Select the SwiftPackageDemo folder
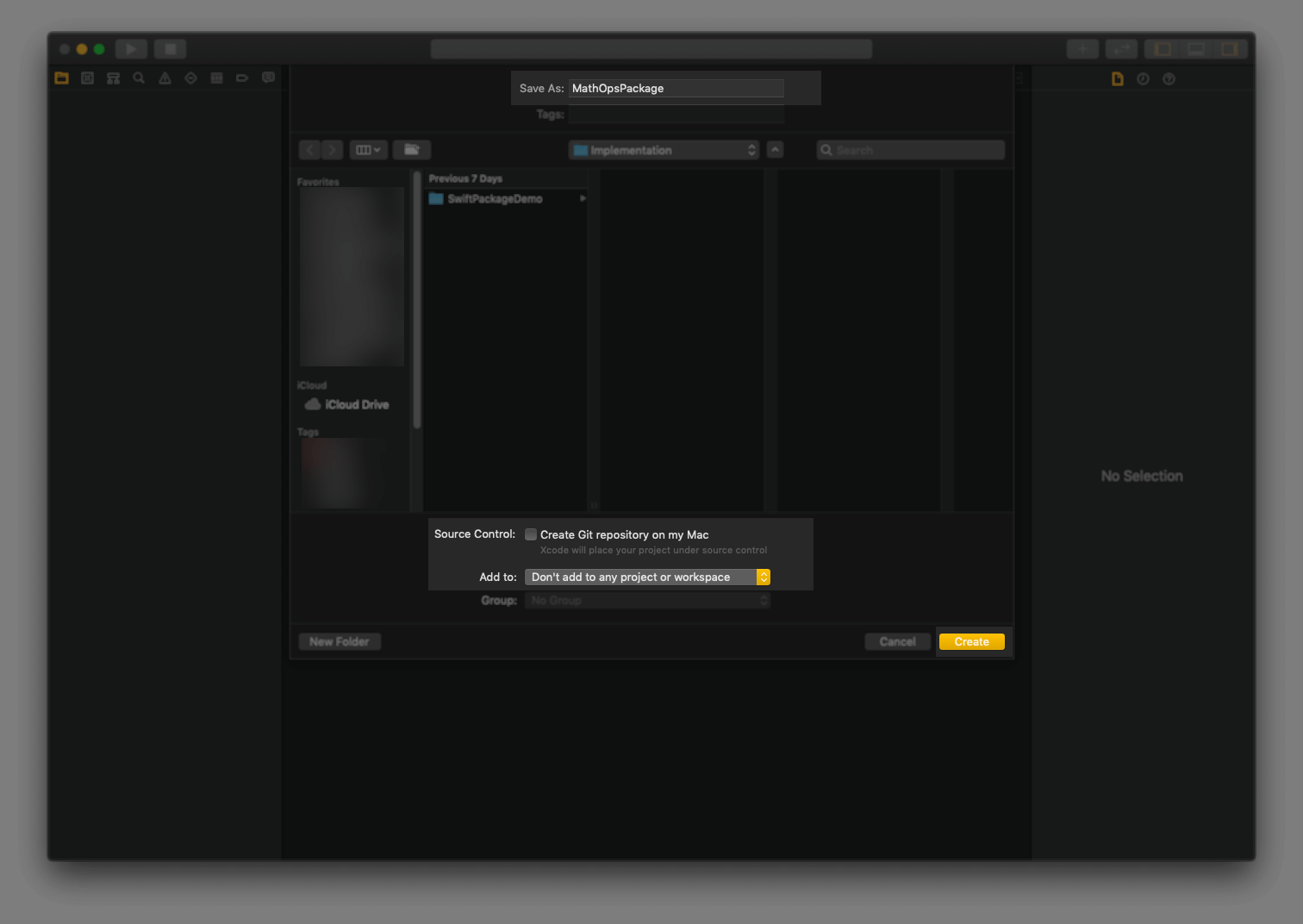The height and width of the screenshot is (924, 1303). pyautogui.click(x=495, y=199)
